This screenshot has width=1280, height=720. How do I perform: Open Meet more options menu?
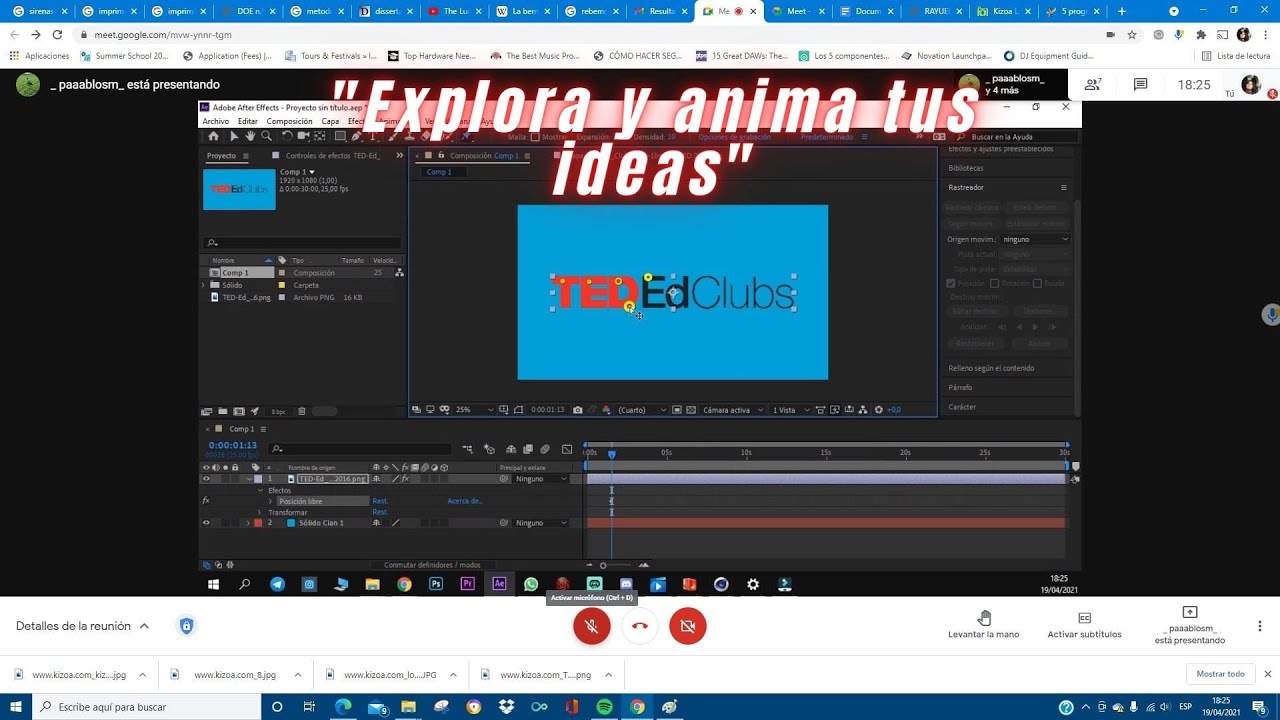coord(1259,626)
